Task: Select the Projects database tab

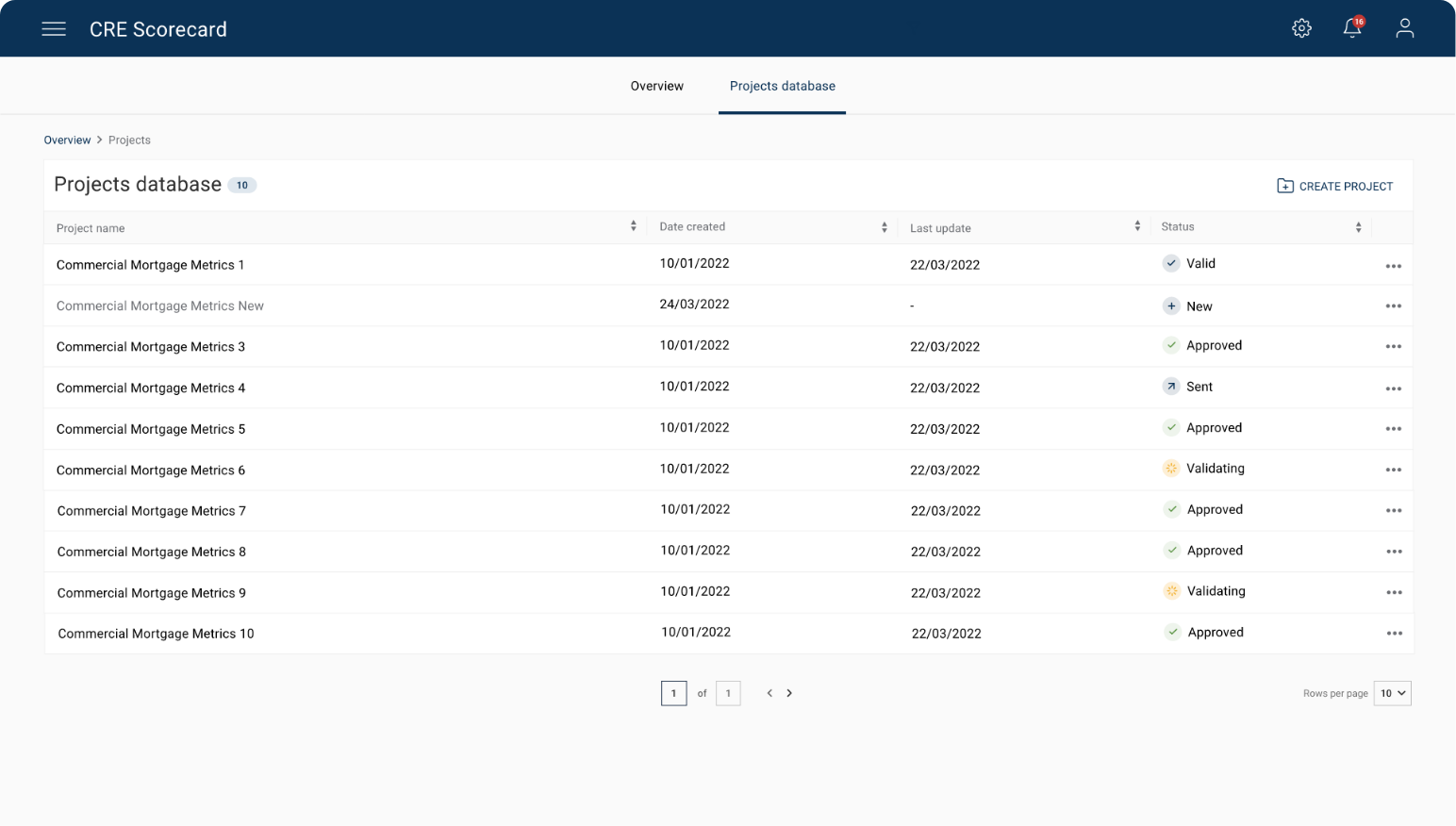Action: pos(783,86)
